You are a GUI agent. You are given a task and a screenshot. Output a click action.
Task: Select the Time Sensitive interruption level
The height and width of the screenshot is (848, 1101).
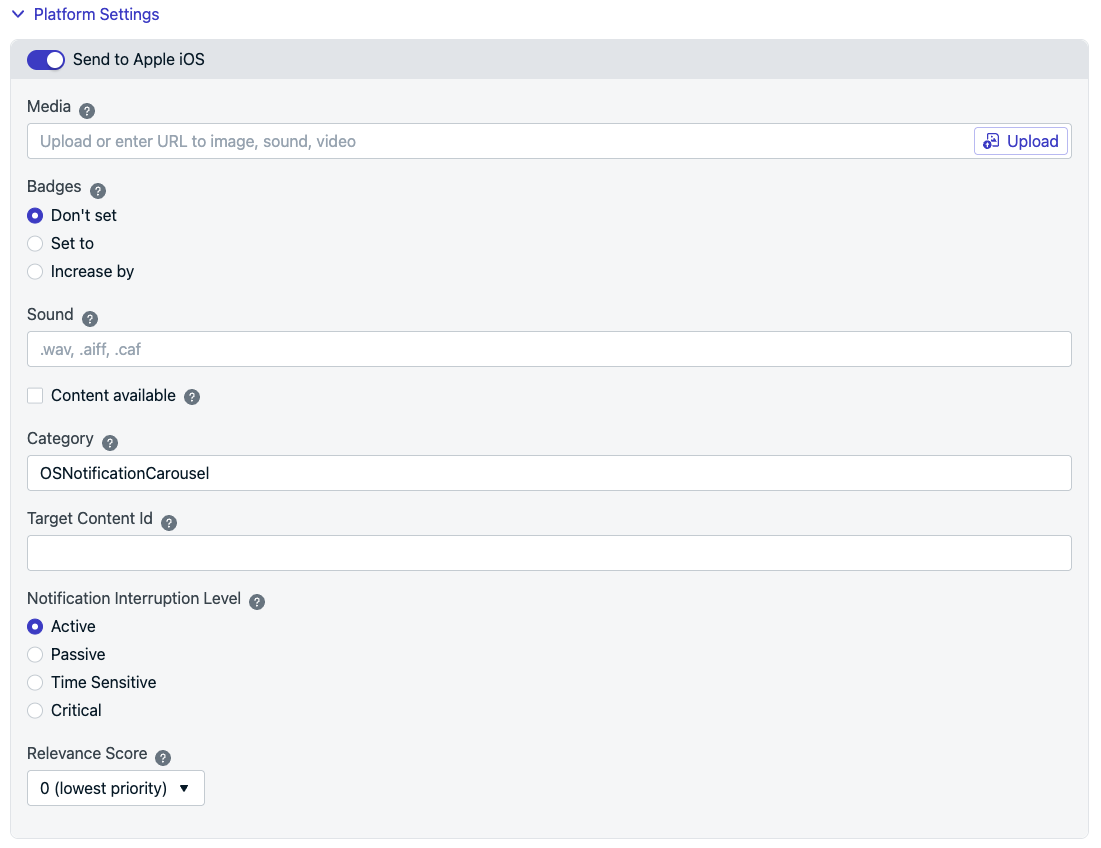click(35, 682)
